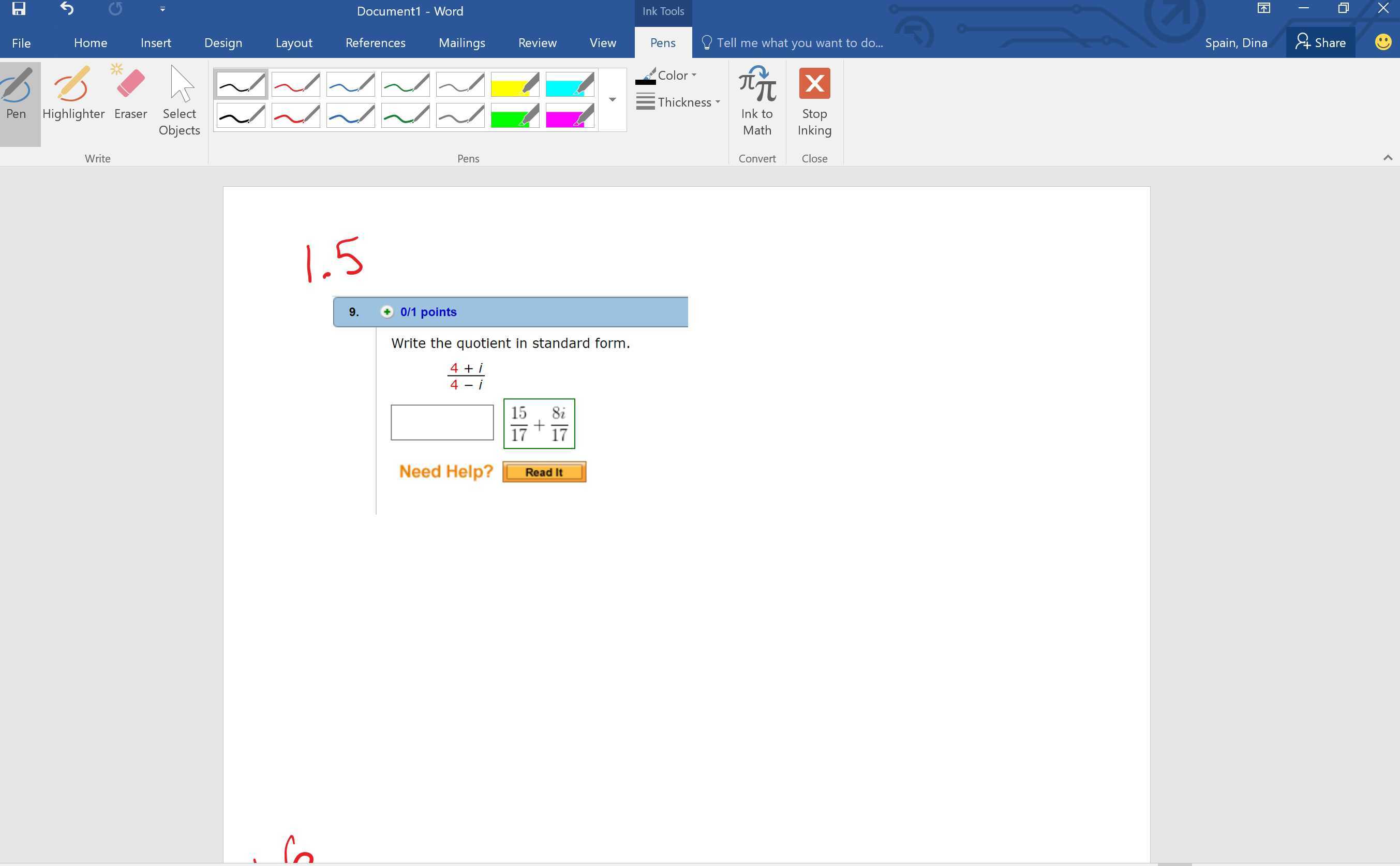Click the Select Objects cursor tool

tap(180, 101)
